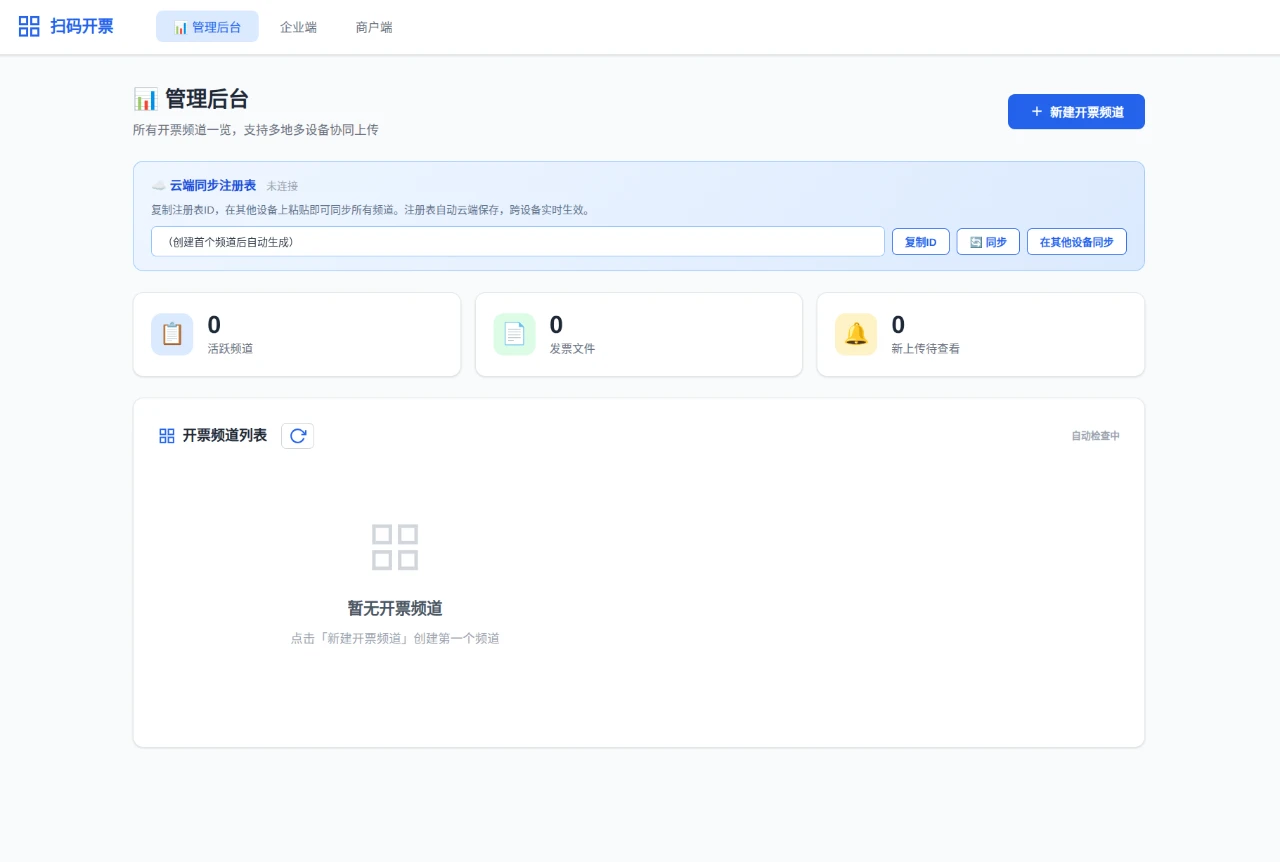
Task: Refresh the 开票频道列表 with the reload icon
Action: 297,436
